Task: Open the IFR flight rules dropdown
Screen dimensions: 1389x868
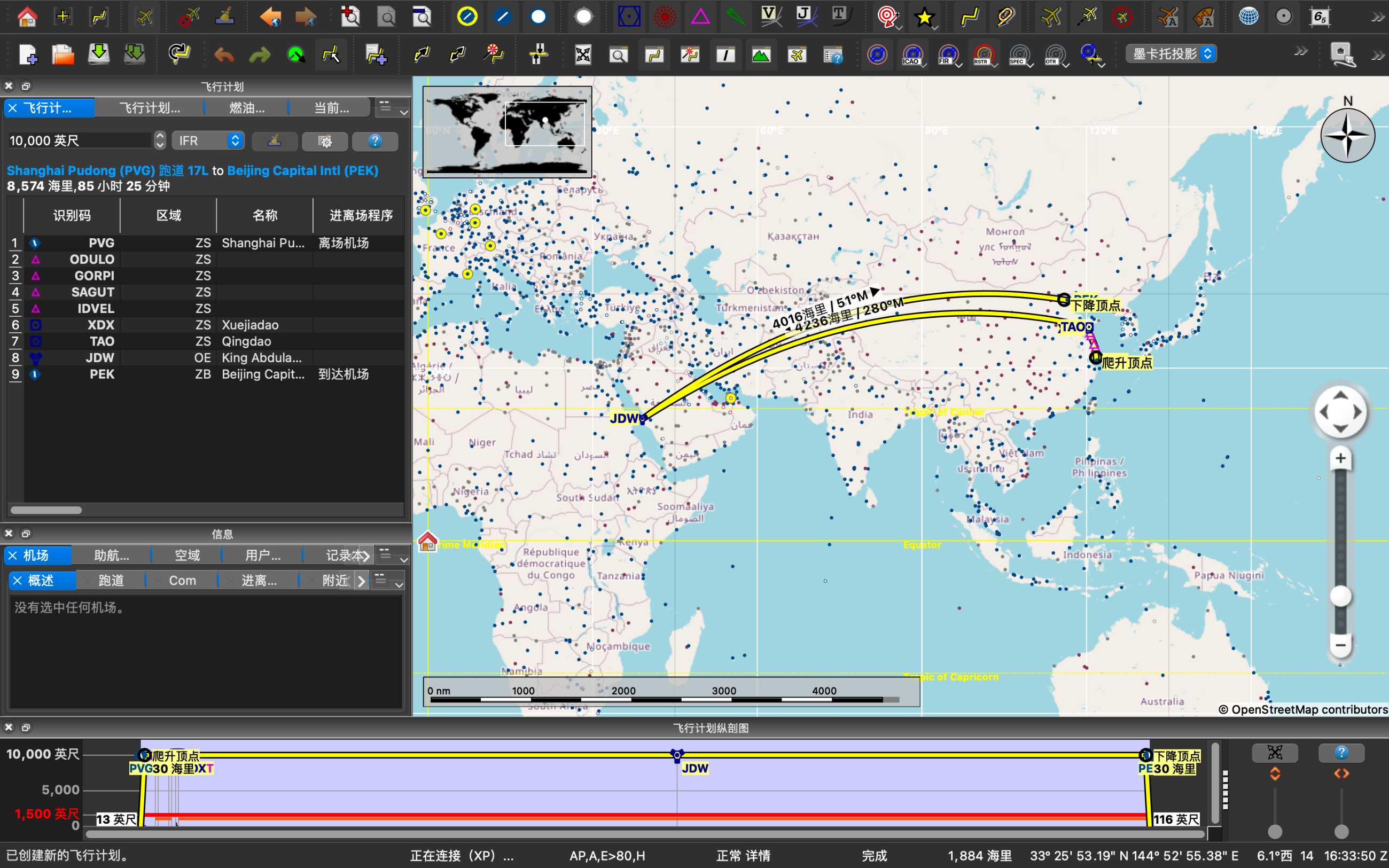Action: pos(208,140)
